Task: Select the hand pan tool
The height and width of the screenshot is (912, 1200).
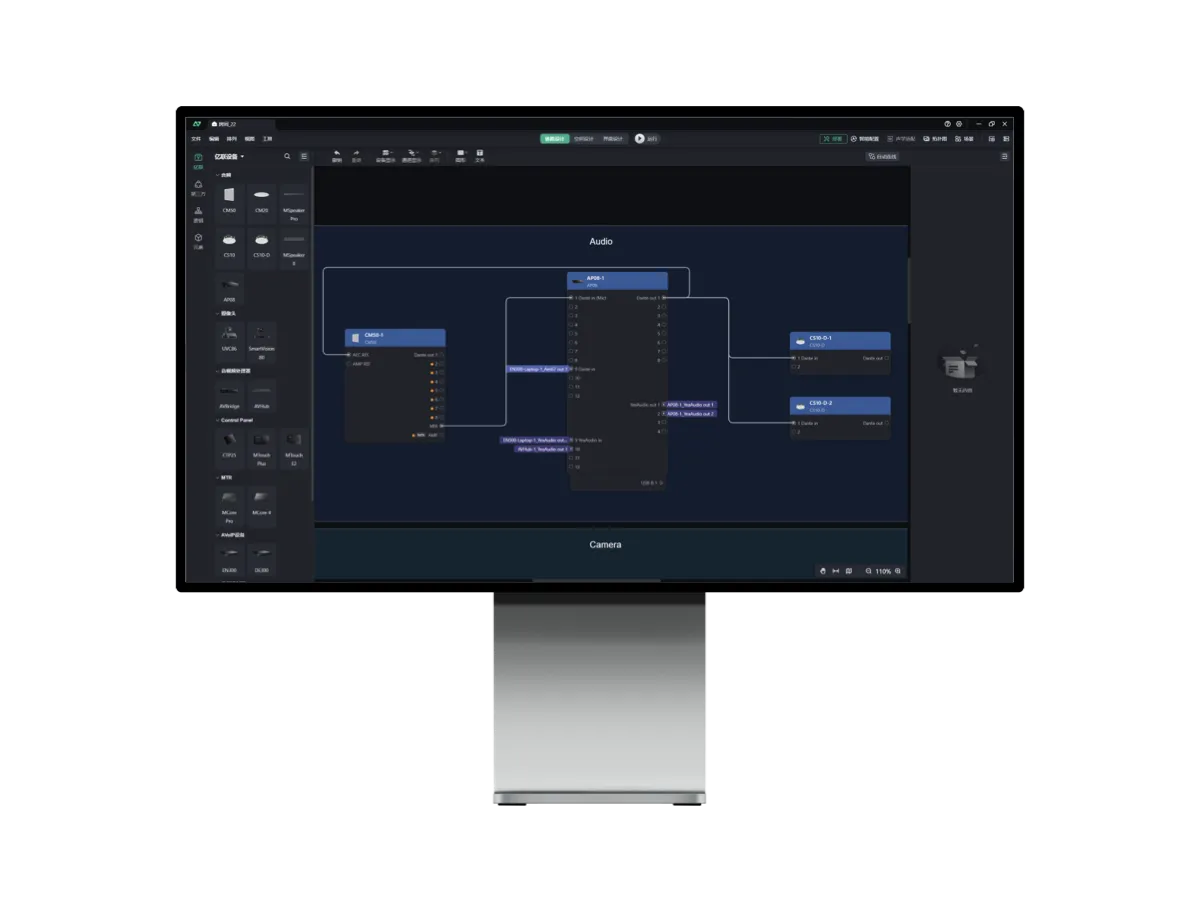Action: pyautogui.click(x=823, y=571)
